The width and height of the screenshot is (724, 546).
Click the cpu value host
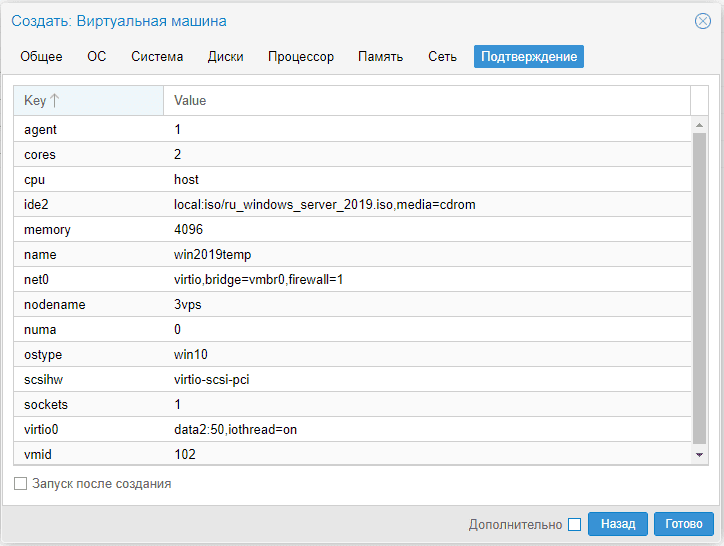(x=186, y=179)
